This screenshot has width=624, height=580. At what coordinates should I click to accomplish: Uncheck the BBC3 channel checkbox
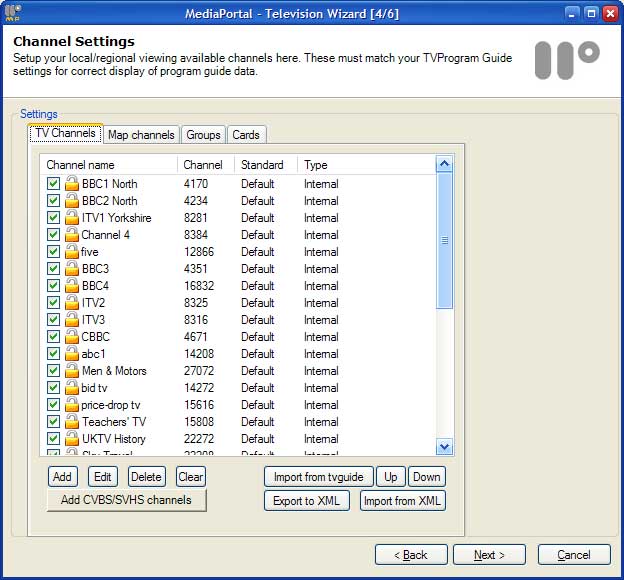pyautogui.click(x=53, y=269)
